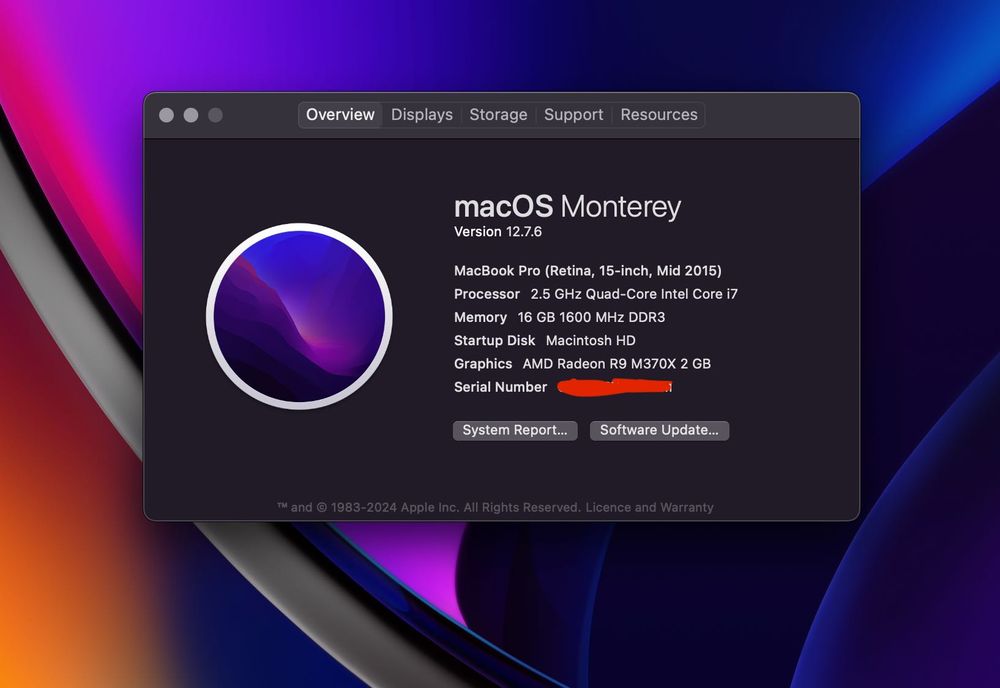Click the 'Processor' label
The height and width of the screenshot is (688, 1000).
pos(487,294)
